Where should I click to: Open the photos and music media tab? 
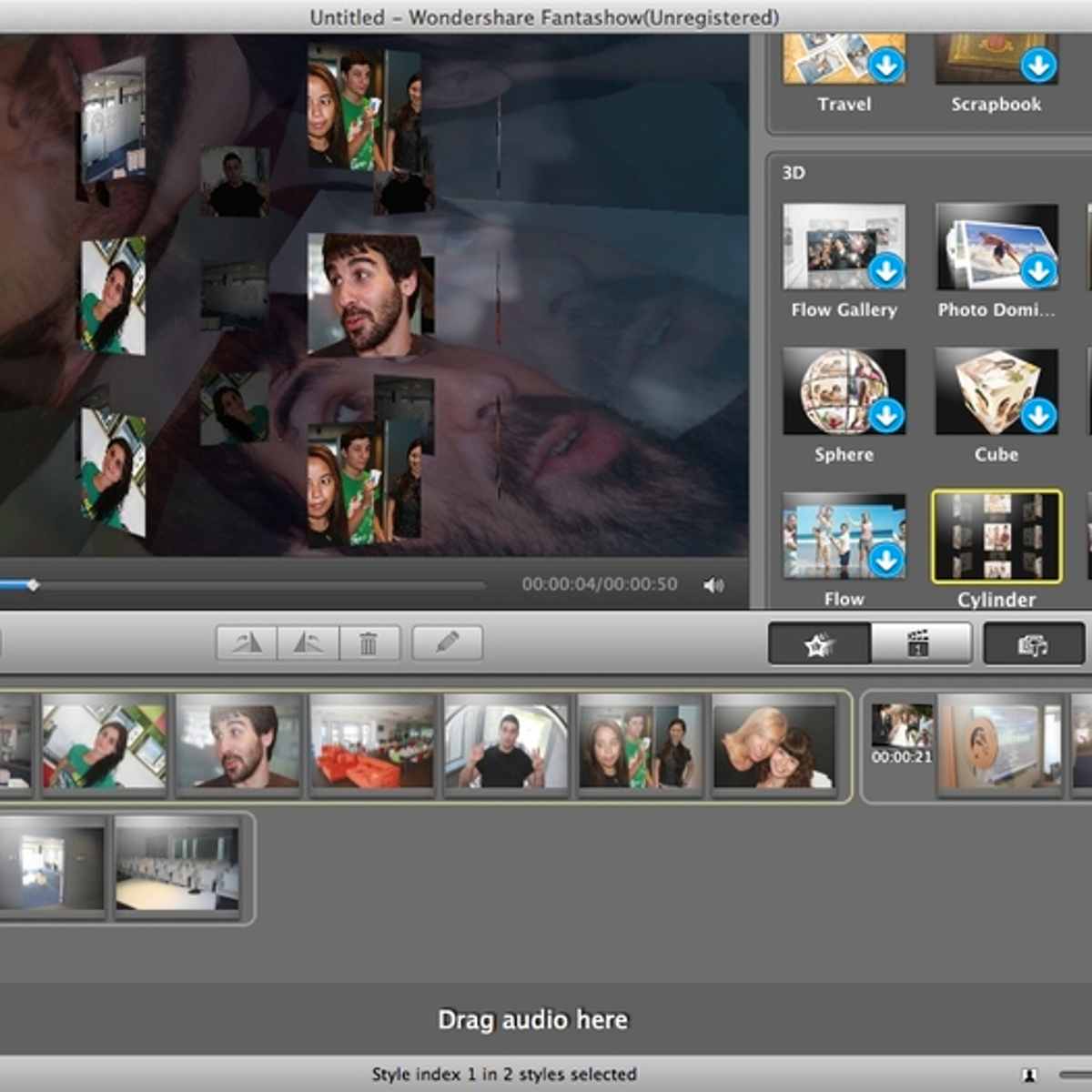pyautogui.click(x=1034, y=644)
